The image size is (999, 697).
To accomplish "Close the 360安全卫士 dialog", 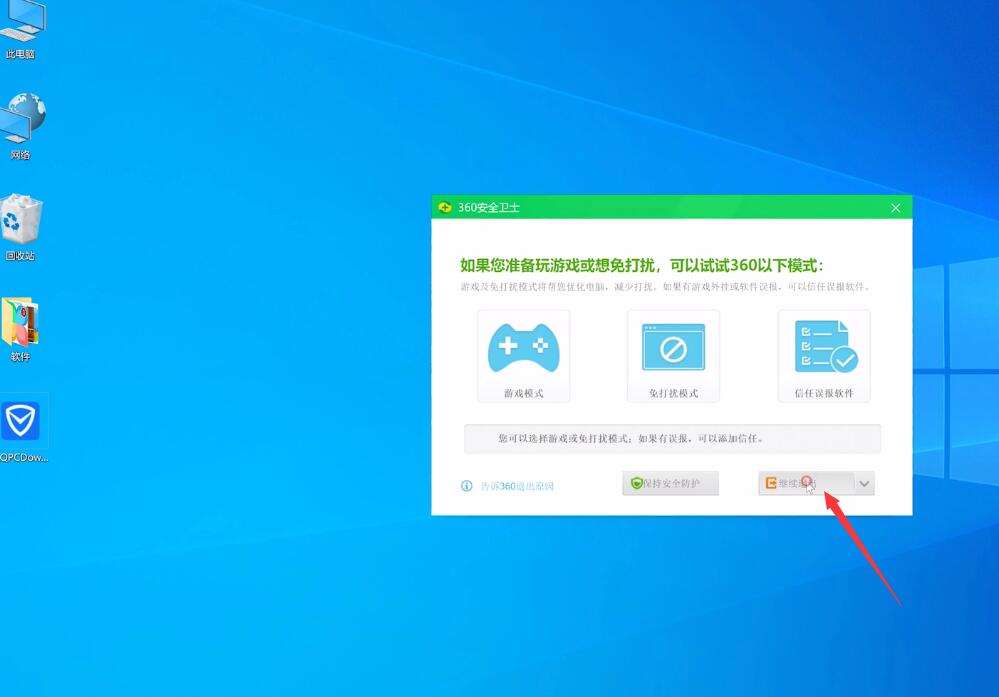I will click(895, 208).
